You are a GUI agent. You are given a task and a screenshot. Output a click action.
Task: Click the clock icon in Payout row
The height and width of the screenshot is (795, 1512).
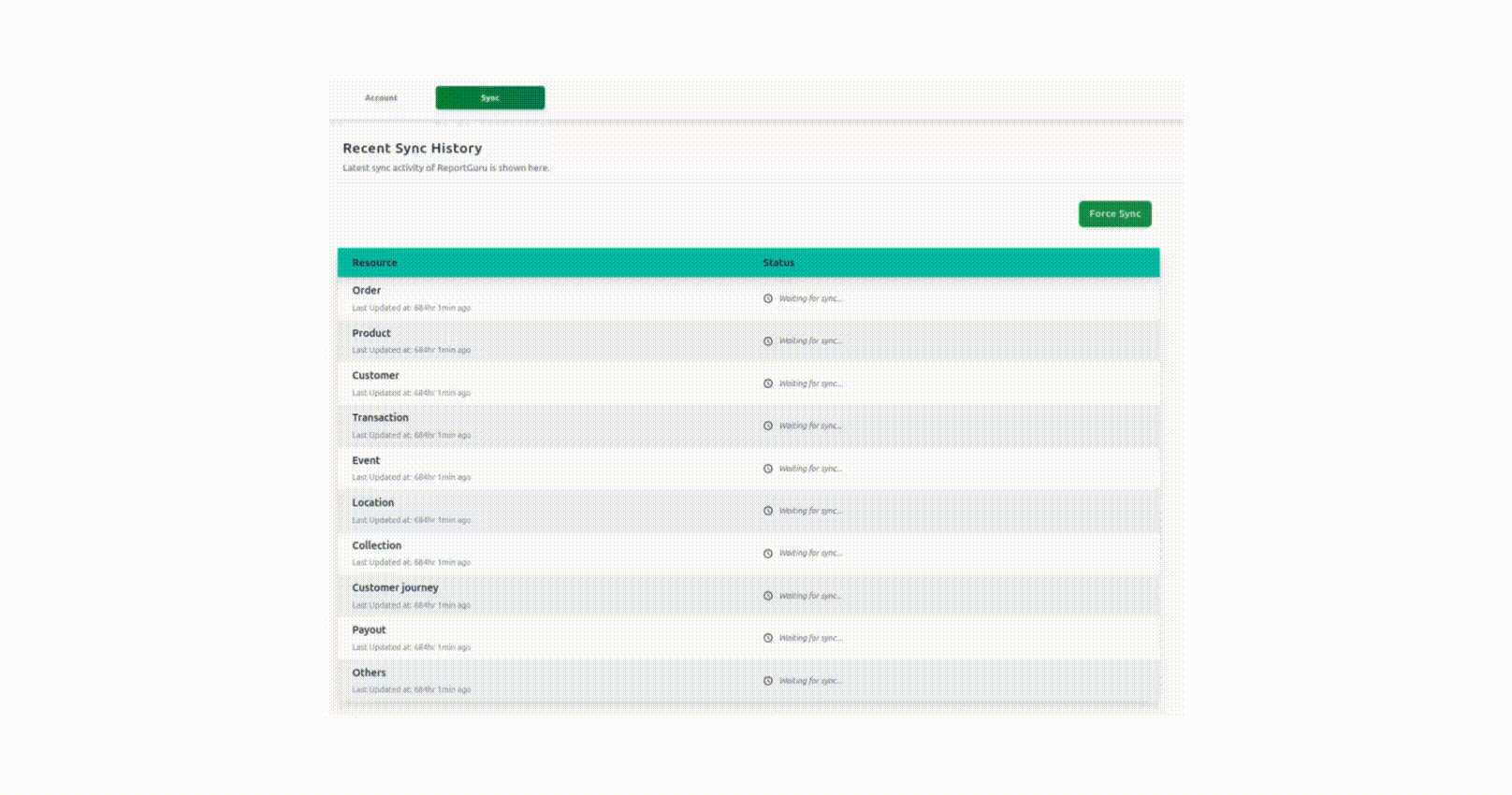tap(768, 638)
